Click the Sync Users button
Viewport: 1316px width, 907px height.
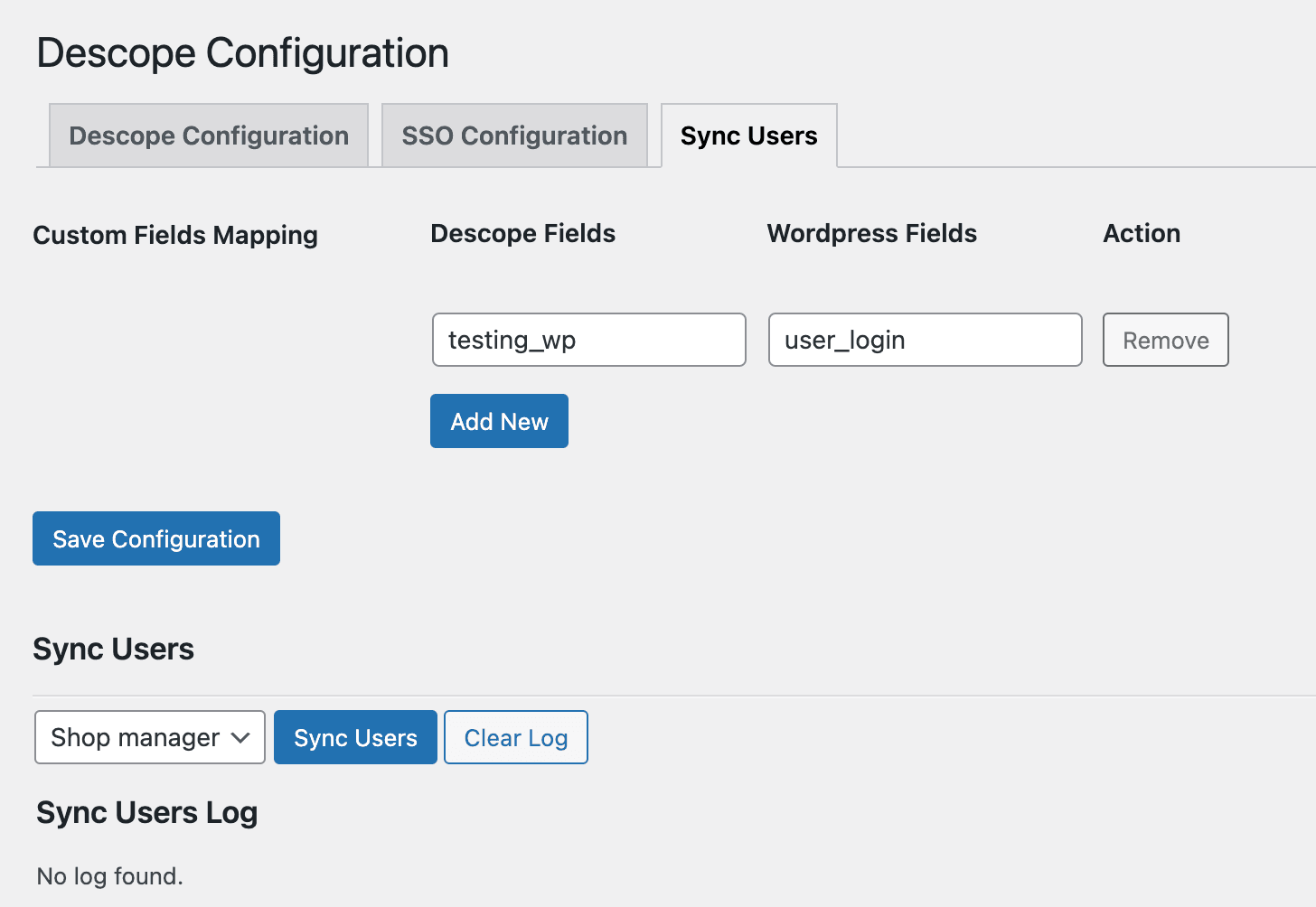pos(355,737)
